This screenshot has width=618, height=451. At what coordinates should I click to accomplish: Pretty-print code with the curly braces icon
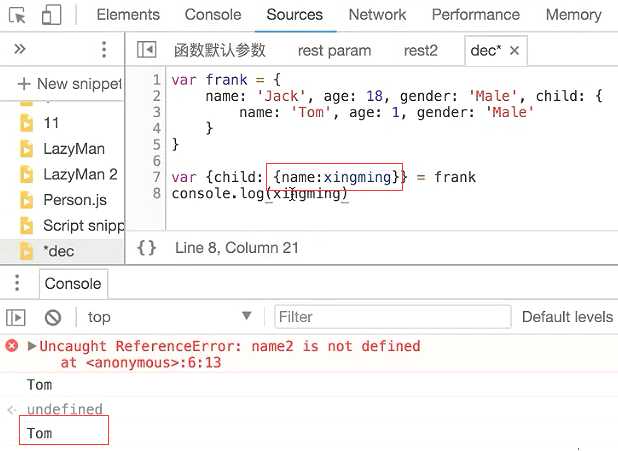coord(146,248)
